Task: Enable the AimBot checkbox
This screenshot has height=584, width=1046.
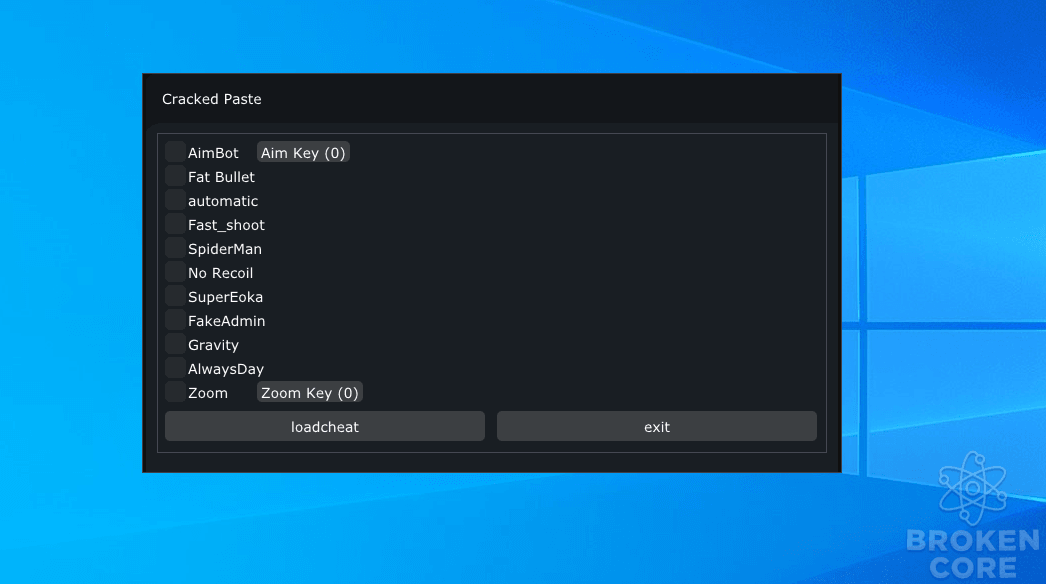Action: [x=175, y=152]
